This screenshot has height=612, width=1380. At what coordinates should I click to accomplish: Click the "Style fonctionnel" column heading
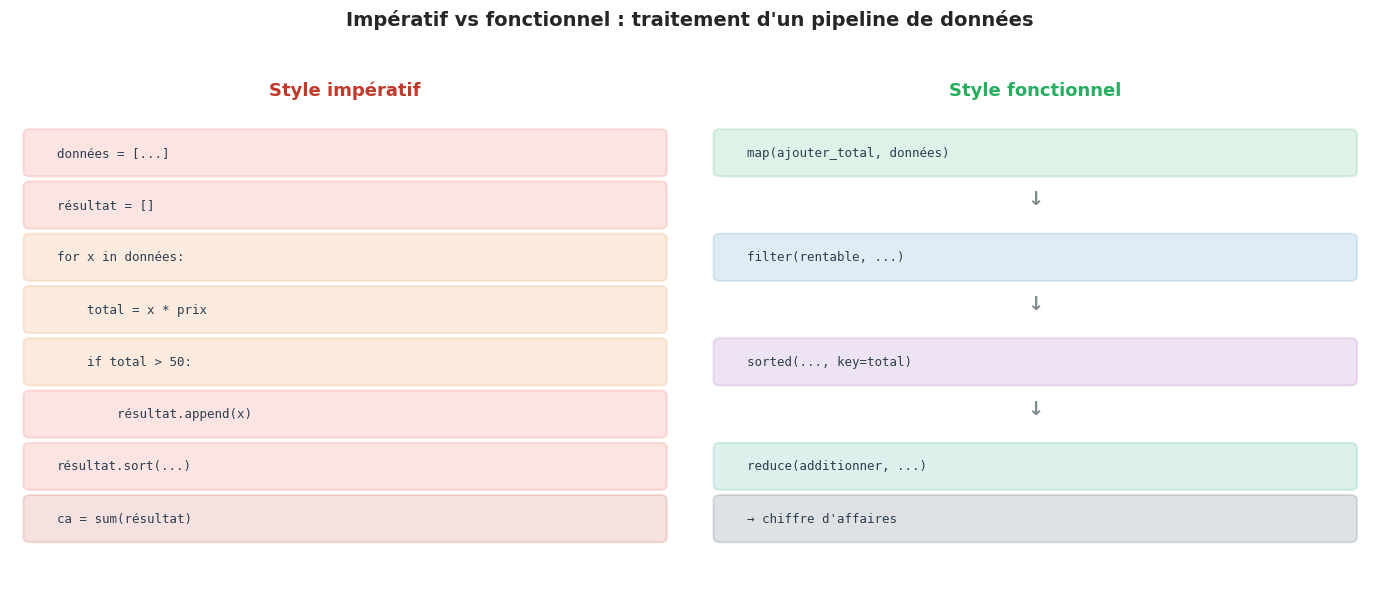1035,91
